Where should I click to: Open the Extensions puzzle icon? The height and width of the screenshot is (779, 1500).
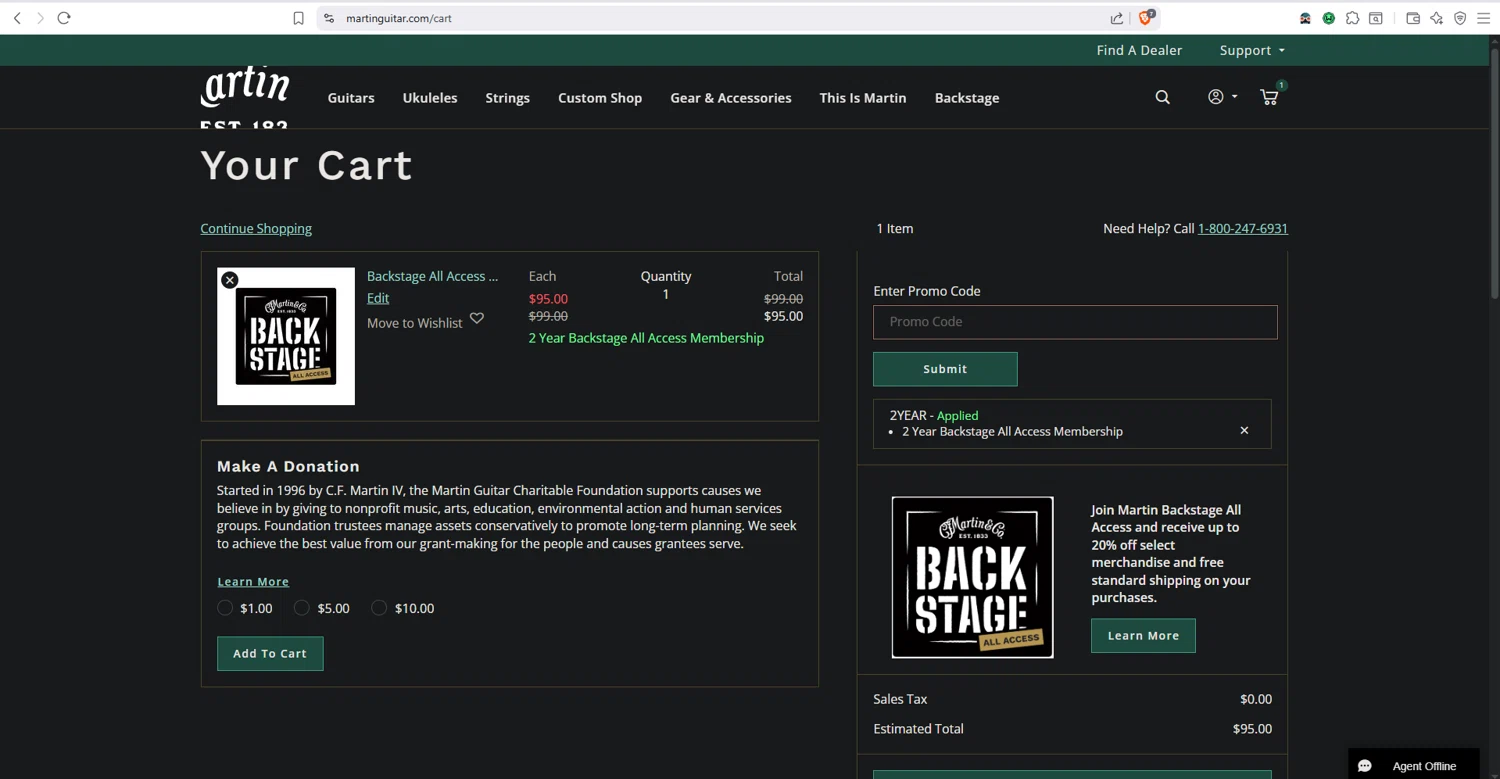tap(1352, 18)
